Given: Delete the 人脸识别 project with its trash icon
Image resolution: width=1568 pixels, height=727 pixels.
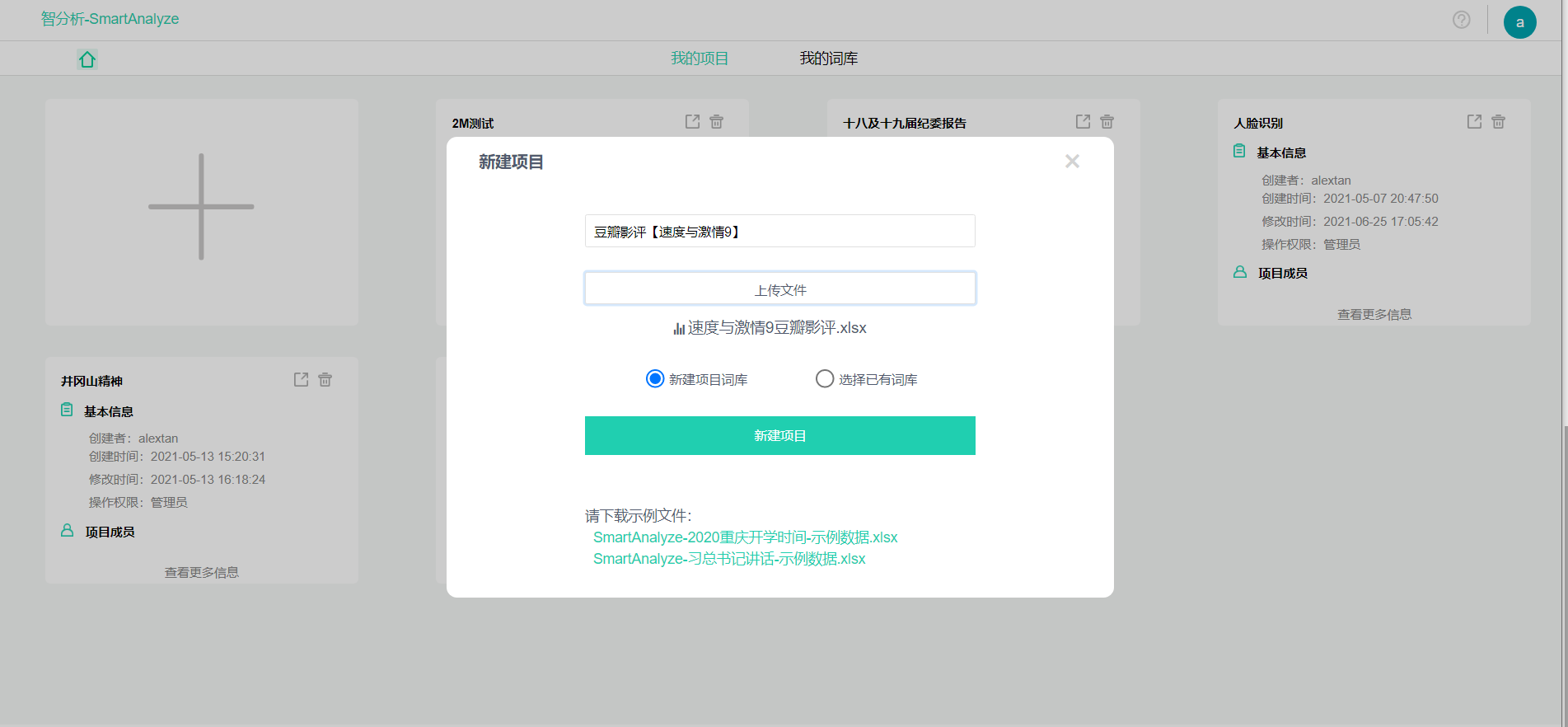Looking at the screenshot, I should pyautogui.click(x=1499, y=122).
